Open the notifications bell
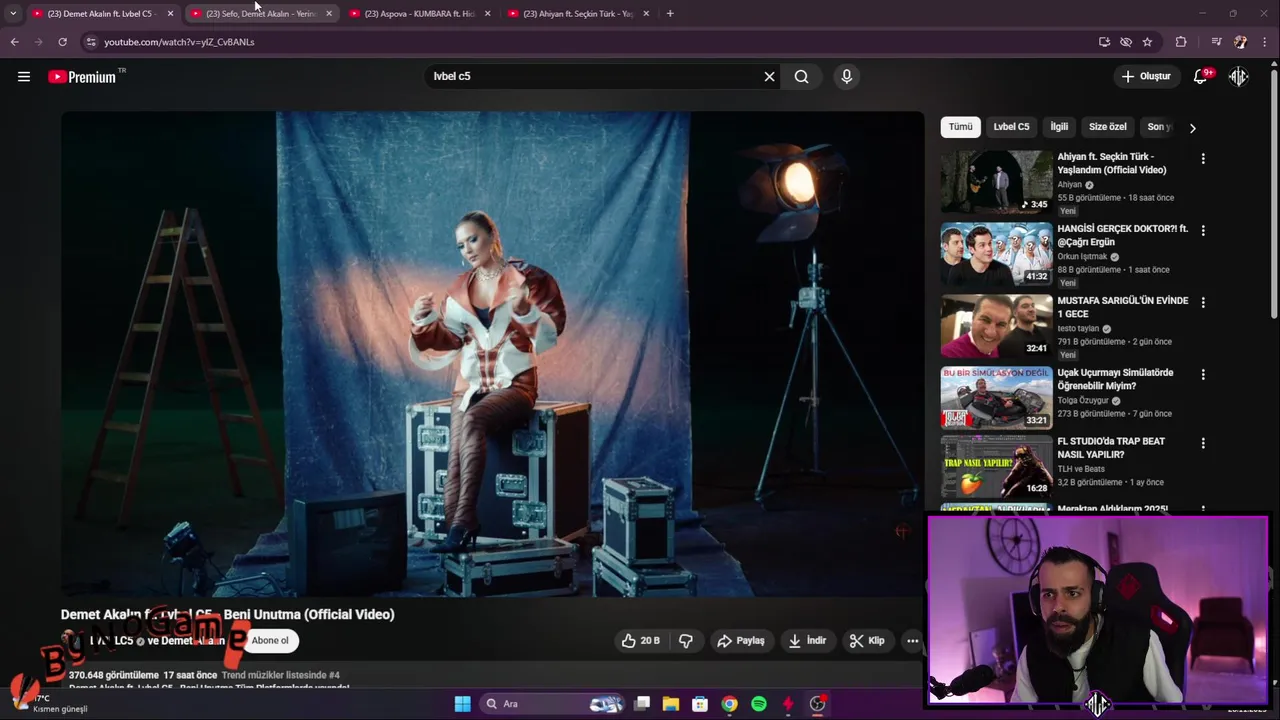This screenshot has height=720, width=1280. [1201, 76]
